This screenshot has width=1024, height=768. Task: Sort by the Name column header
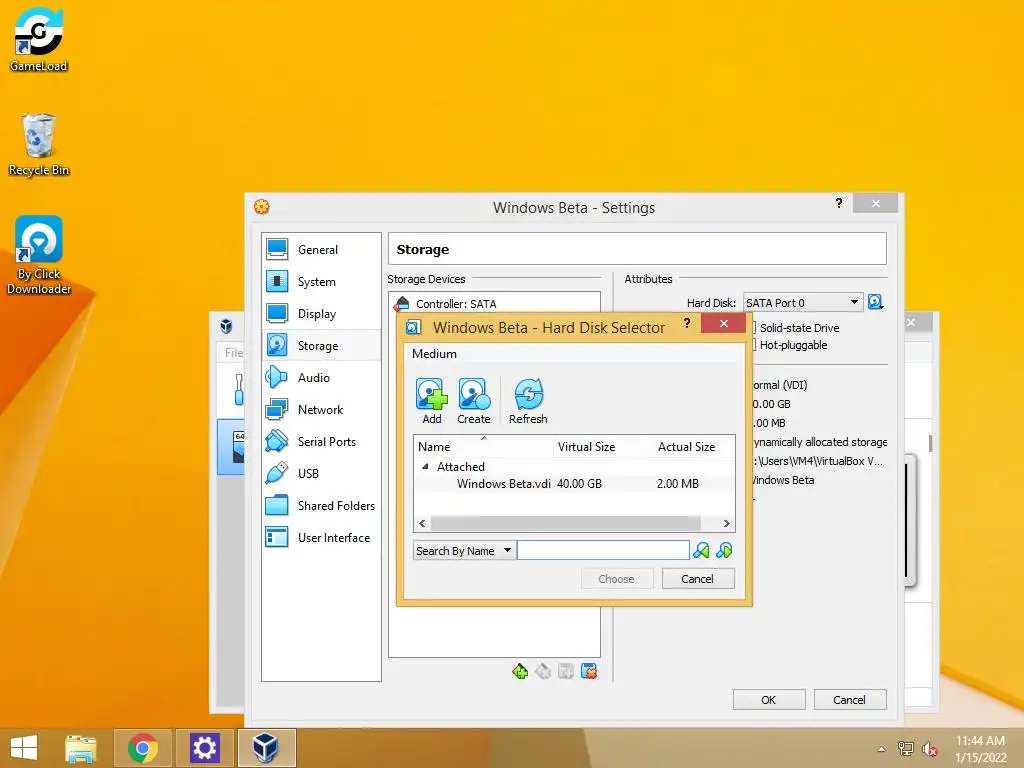click(x=484, y=447)
